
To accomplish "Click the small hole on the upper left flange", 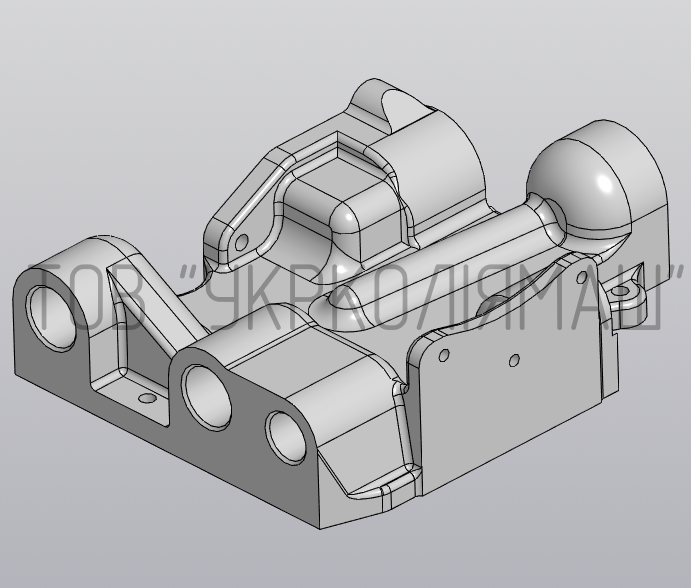I will tap(241, 241).
